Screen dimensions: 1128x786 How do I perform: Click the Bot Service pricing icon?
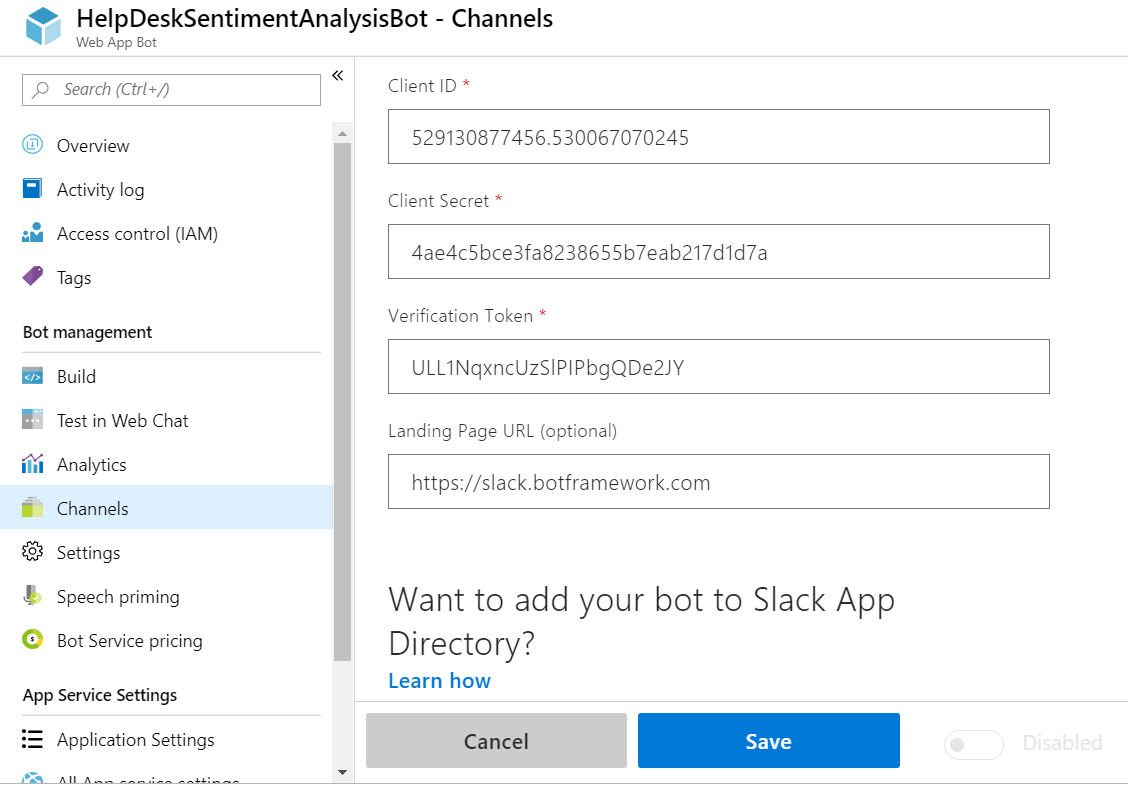[32, 640]
